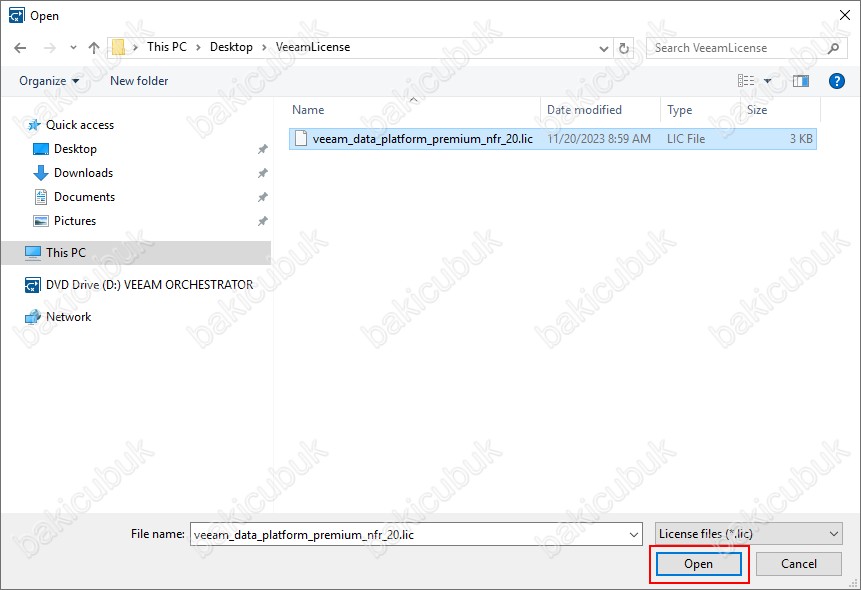The width and height of the screenshot is (861, 590).
Task: Click the folder icon in address bar
Action: click(x=118, y=47)
